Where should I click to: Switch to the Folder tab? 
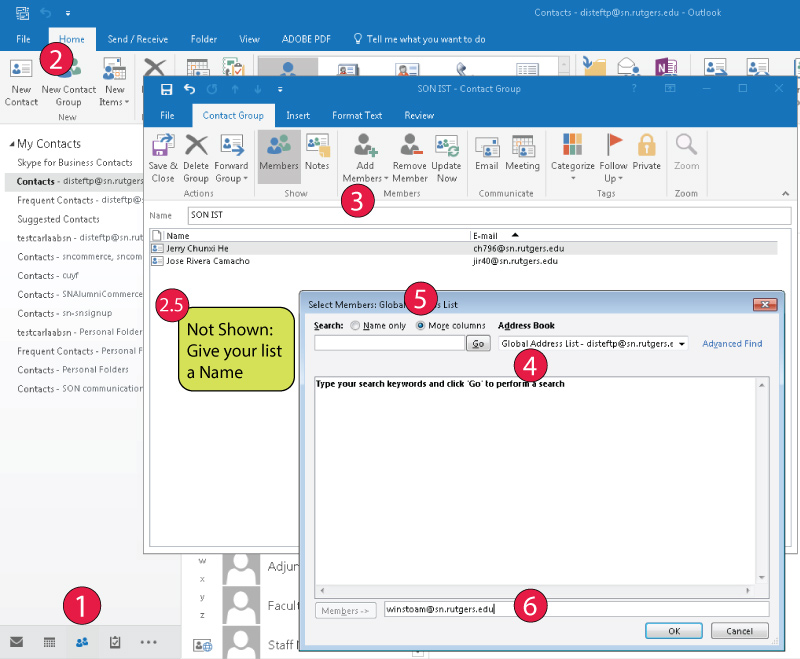[204, 39]
